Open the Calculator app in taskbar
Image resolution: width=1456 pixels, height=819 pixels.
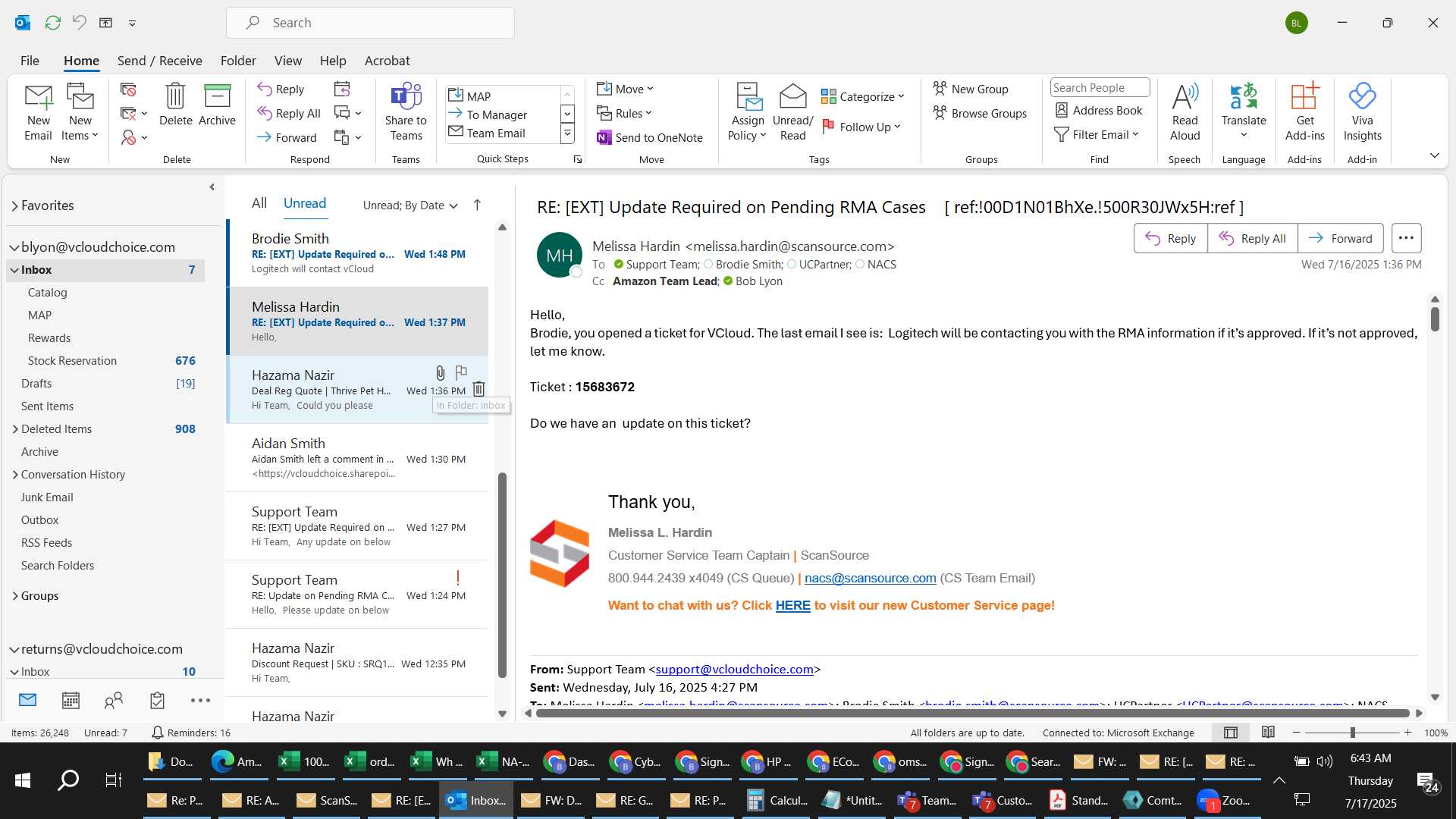(x=778, y=800)
